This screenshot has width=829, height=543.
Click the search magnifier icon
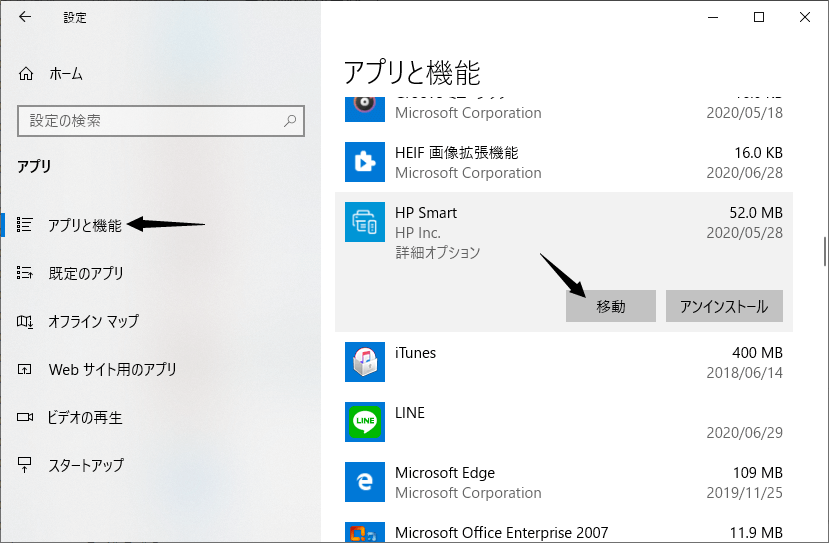coord(290,121)
